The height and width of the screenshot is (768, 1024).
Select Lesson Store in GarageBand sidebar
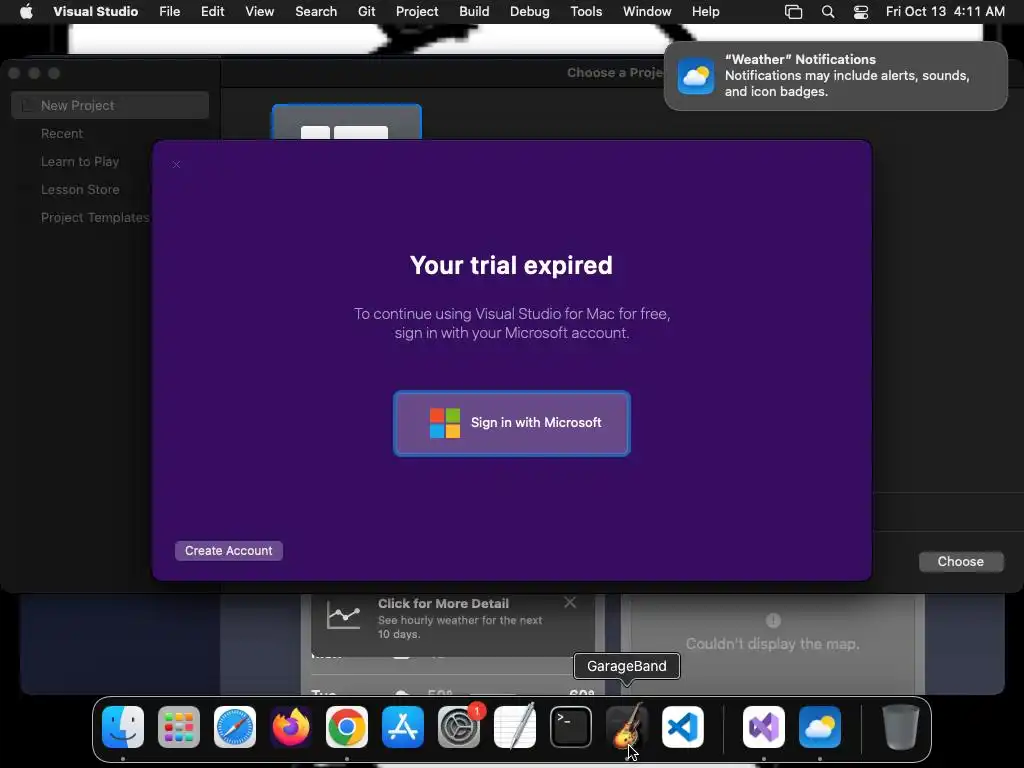(x=80, y=189)
